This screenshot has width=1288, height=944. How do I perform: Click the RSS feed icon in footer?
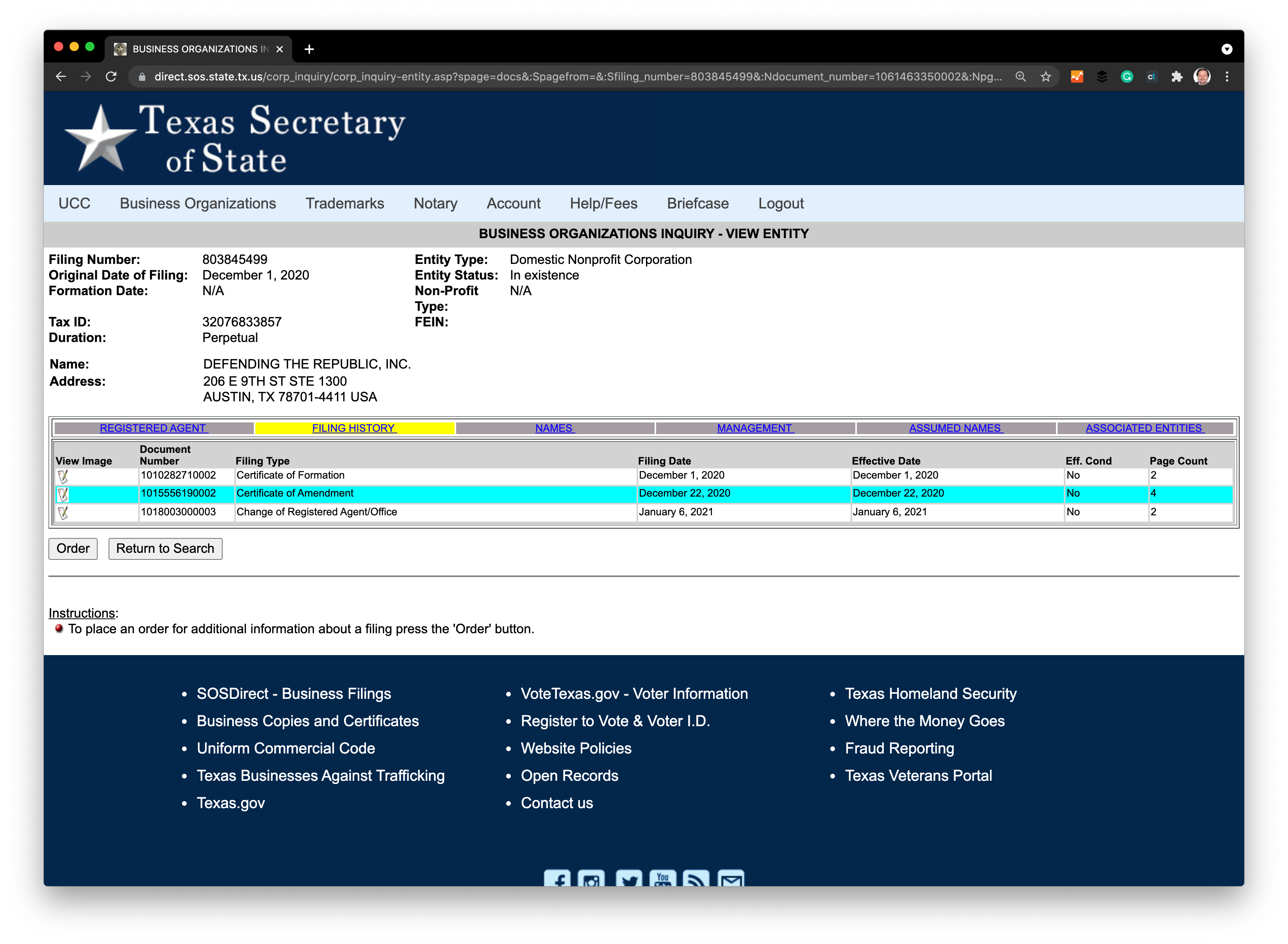click(696, 878)
